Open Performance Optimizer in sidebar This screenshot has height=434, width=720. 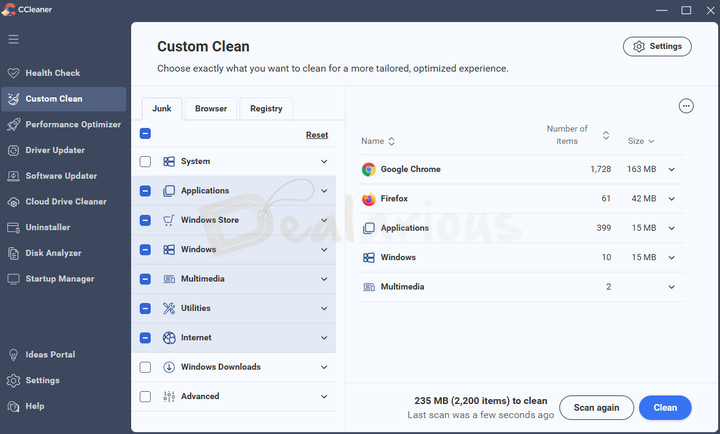(x=72, y=125)
